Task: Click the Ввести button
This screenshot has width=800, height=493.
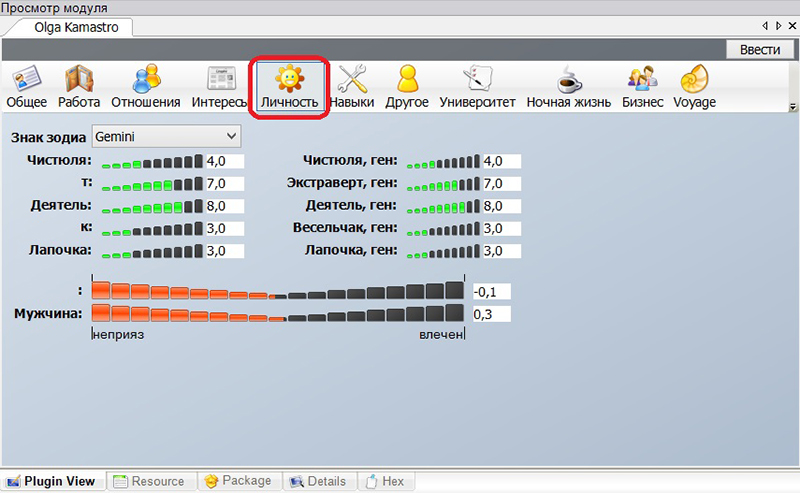Action: click(x=759, y=49)
